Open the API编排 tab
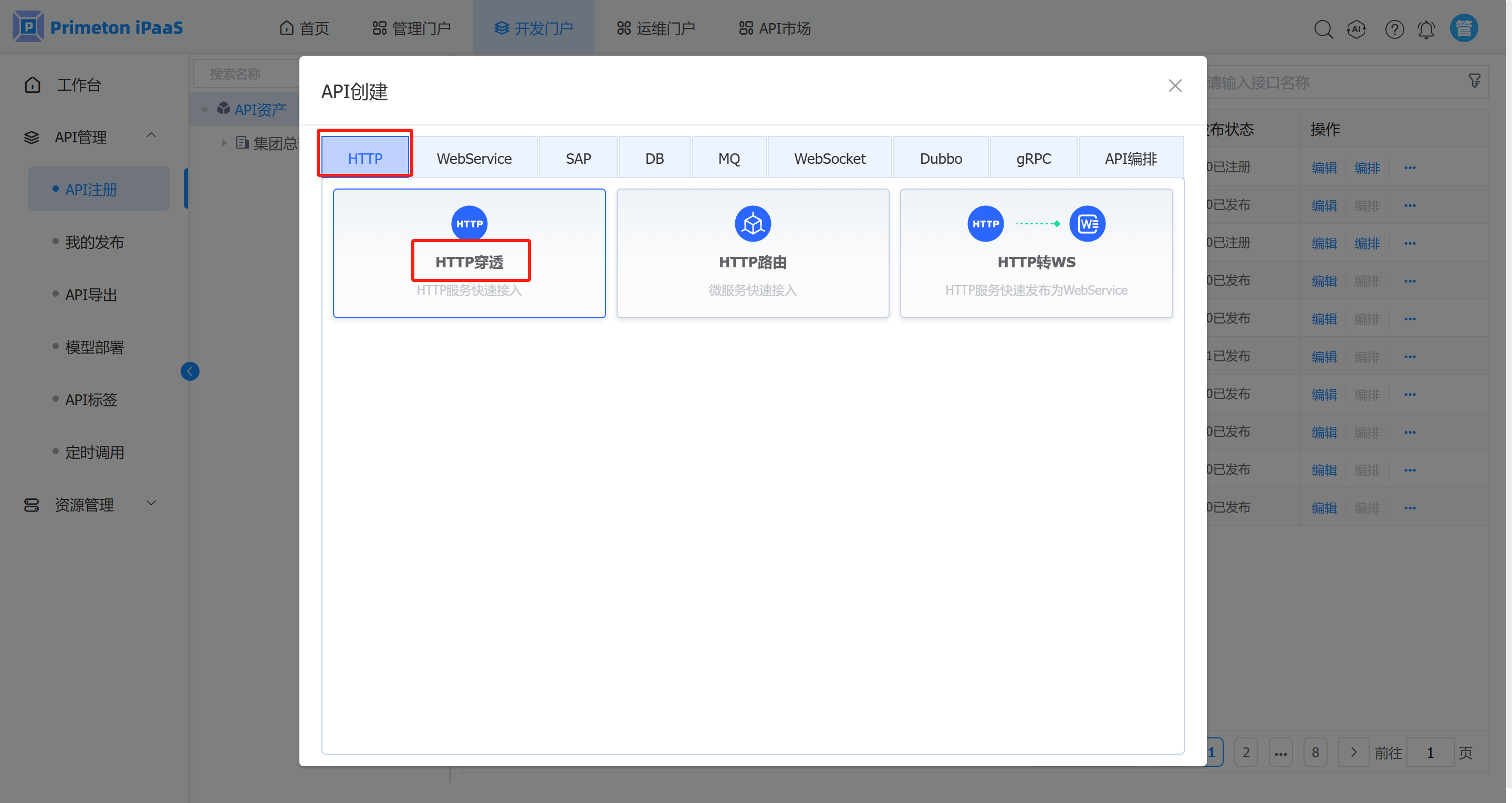The image size is (1512, 803). coord(1130,159)
